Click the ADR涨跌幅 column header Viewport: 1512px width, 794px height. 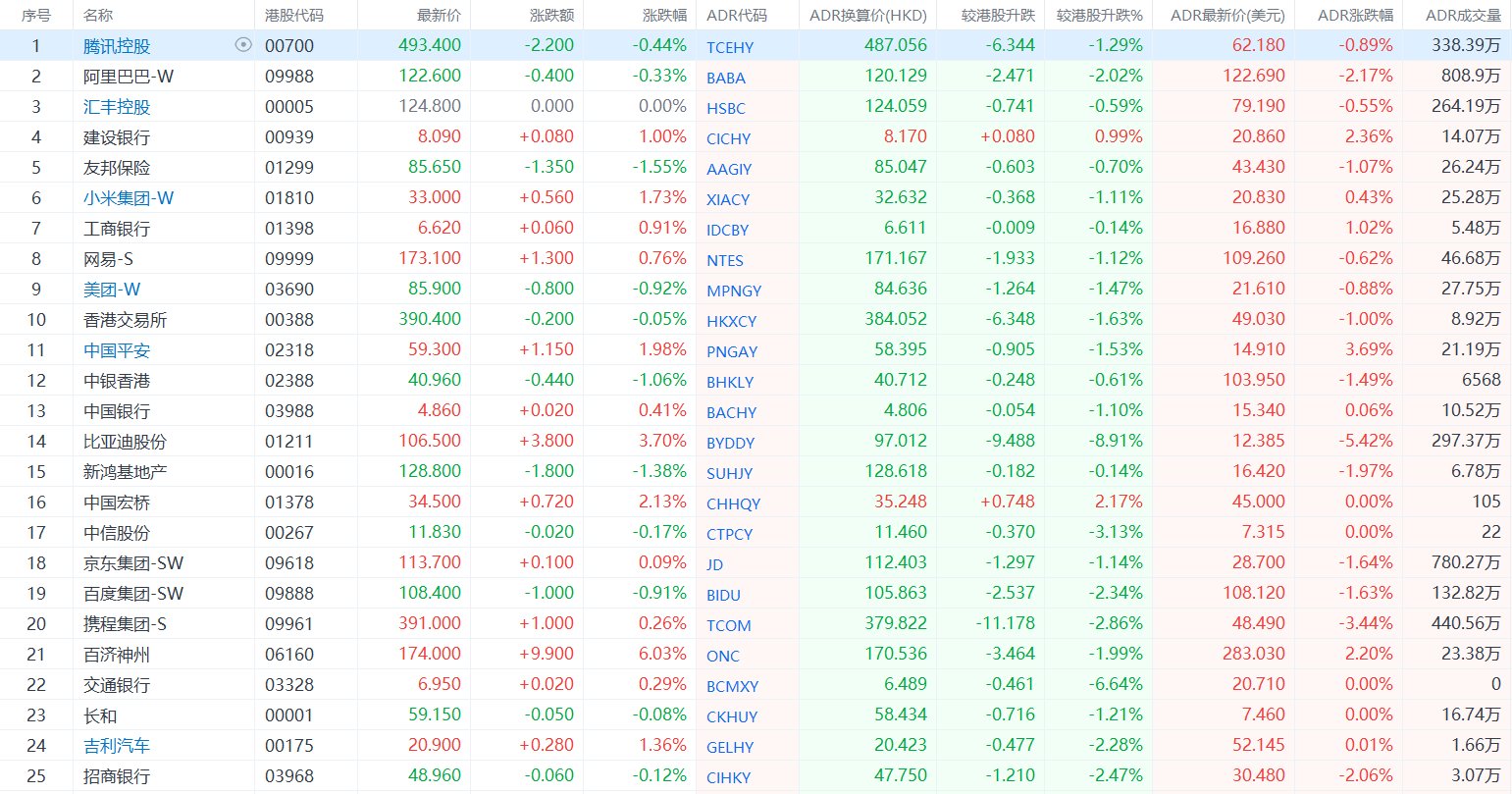[1355, 16]
